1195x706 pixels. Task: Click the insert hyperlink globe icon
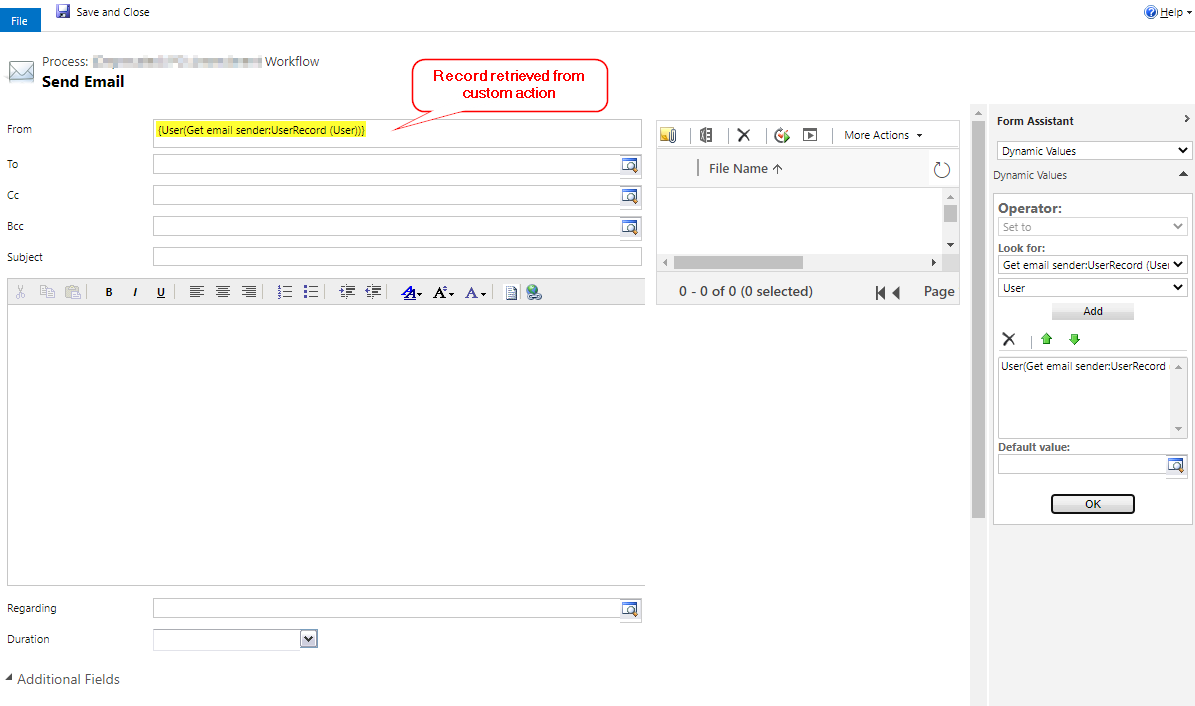coord(534,292)
